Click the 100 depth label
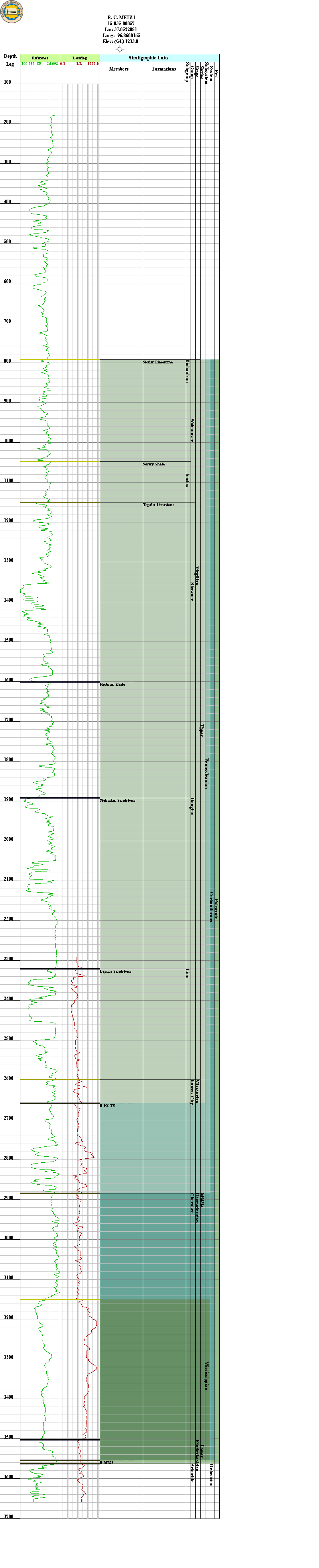The height and width of the screenshot is (1568, 319). coord(7,82)
